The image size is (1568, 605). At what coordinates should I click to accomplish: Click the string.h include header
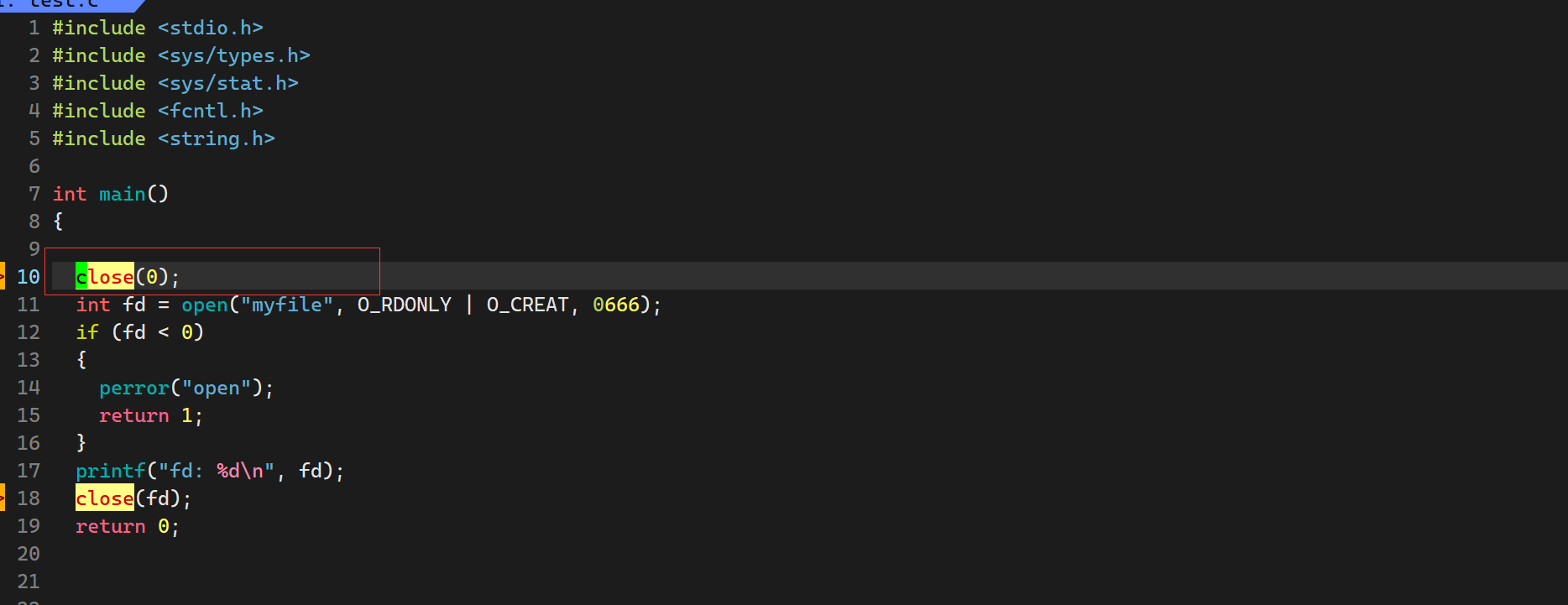coord(217,138)
